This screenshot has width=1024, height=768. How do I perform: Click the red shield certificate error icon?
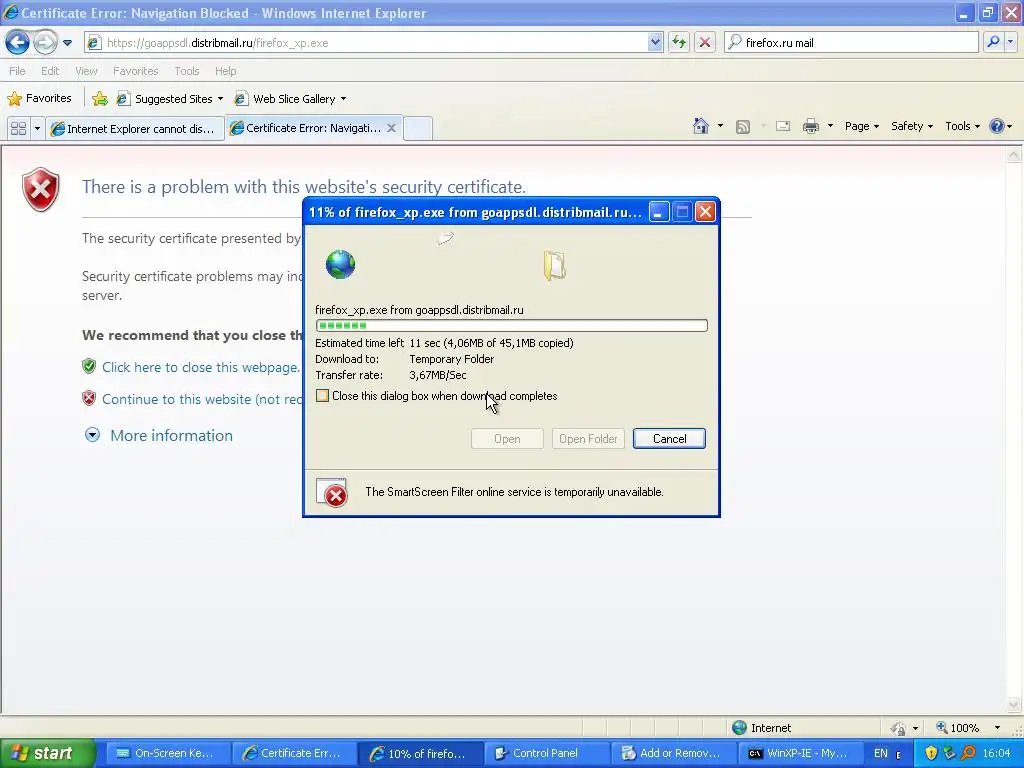40,189
